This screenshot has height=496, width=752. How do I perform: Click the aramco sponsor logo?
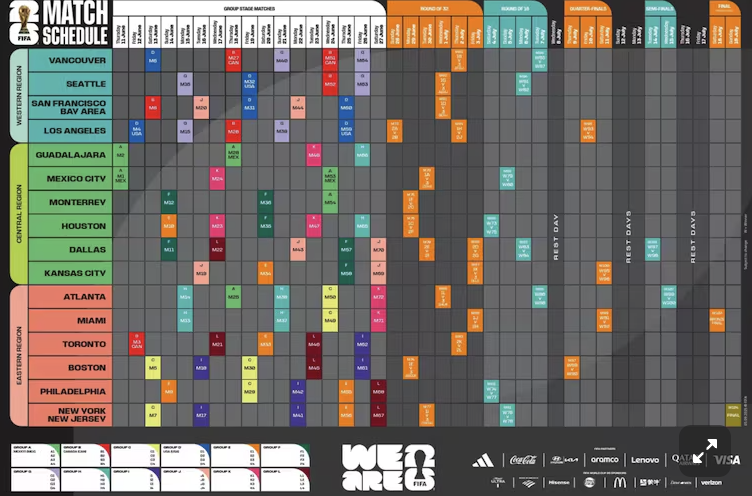pos(604,460)
